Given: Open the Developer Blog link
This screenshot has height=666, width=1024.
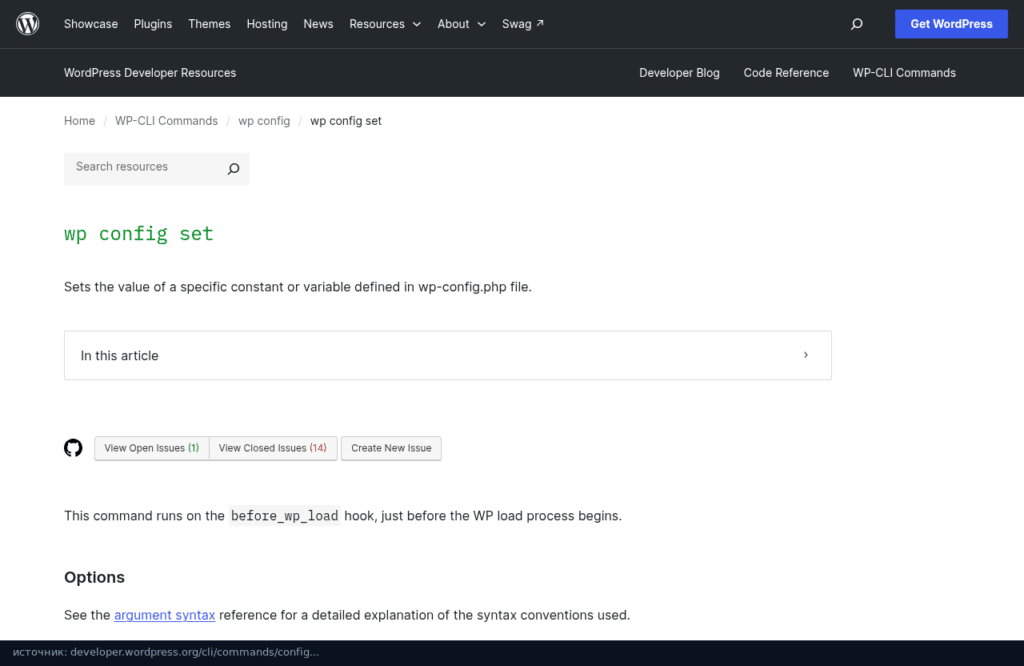Looking at the screenshot, I should 679,72.
